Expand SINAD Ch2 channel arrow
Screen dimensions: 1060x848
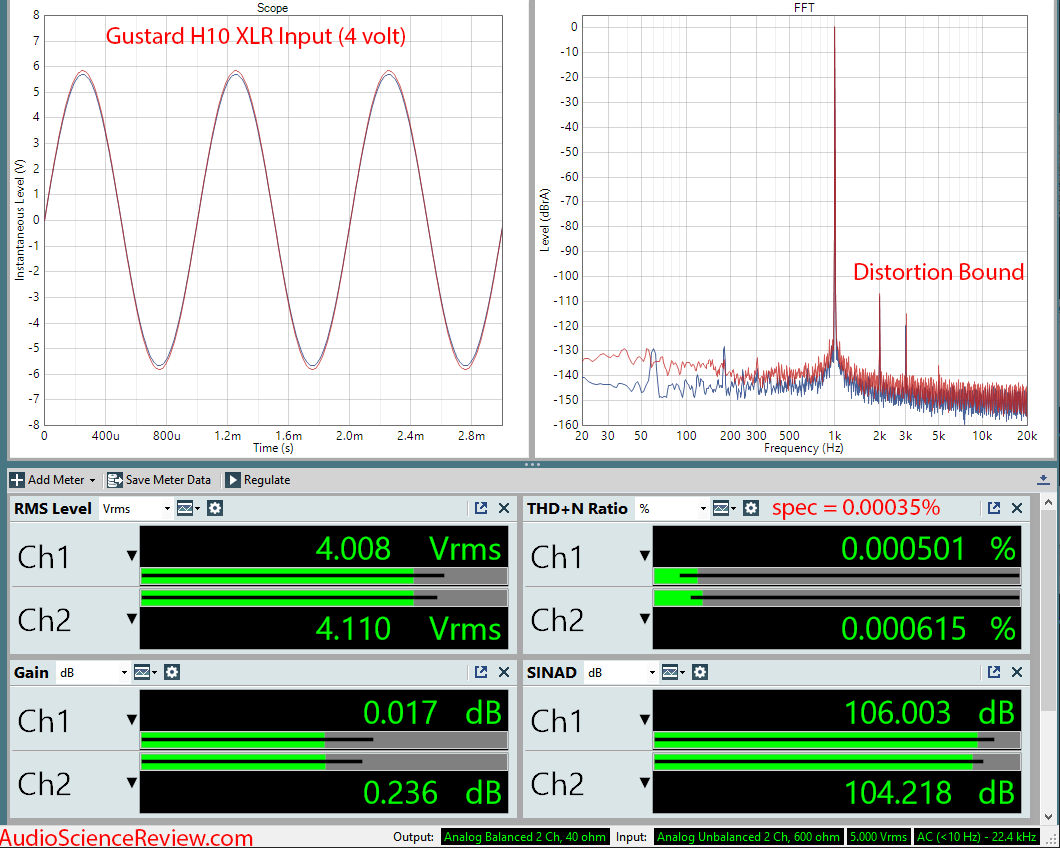(645, 782)
